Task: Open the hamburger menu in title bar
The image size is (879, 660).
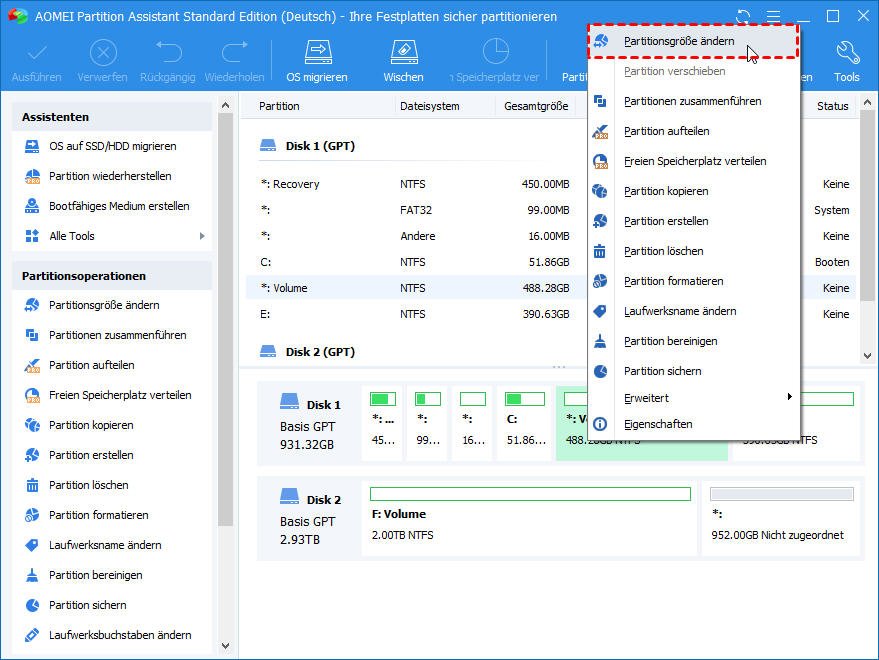Action: pyautogui.click(x=773, y=17)
